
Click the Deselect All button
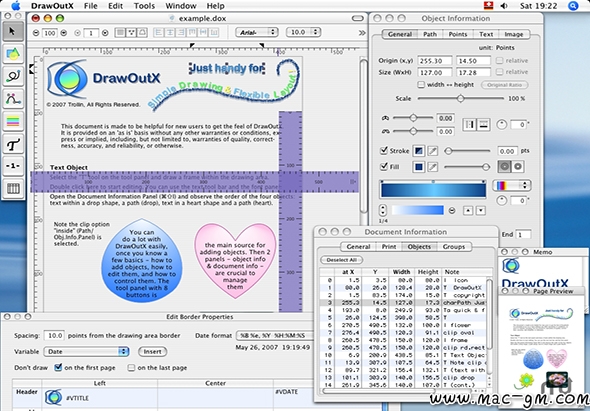coord(342,260)
